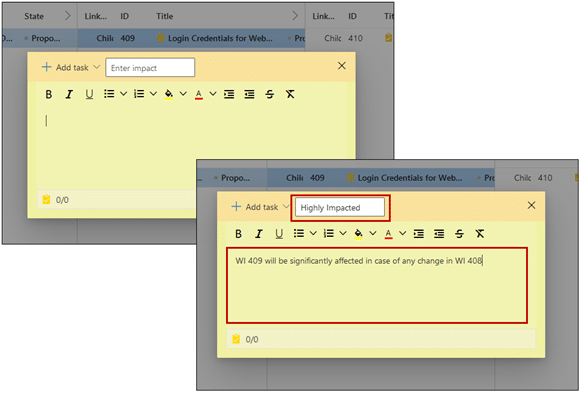Viewport: 581px width, 393px height.
Task: Select Login Credentials title in lower grid
Action: [x=410, y=178]
